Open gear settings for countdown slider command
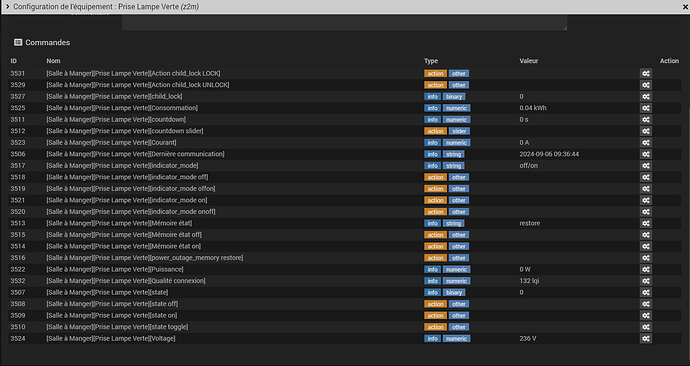Viewport: 690px width, 366px height. (x=646, y=131)
